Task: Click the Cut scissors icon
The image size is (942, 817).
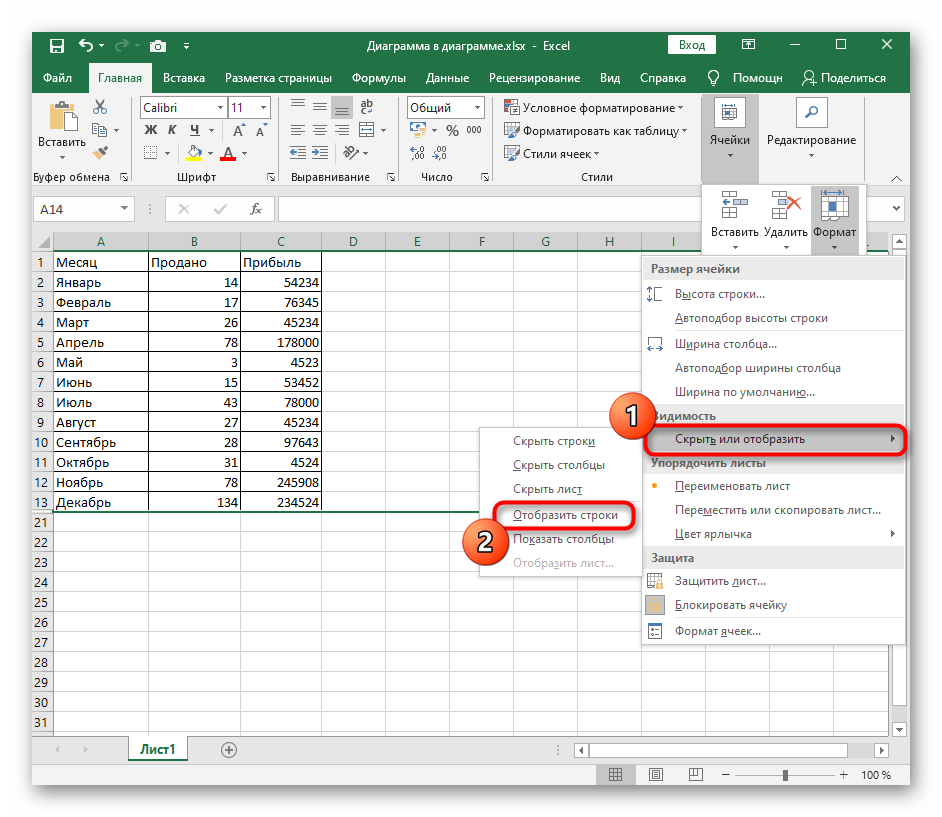Action: tap(100, 108)
